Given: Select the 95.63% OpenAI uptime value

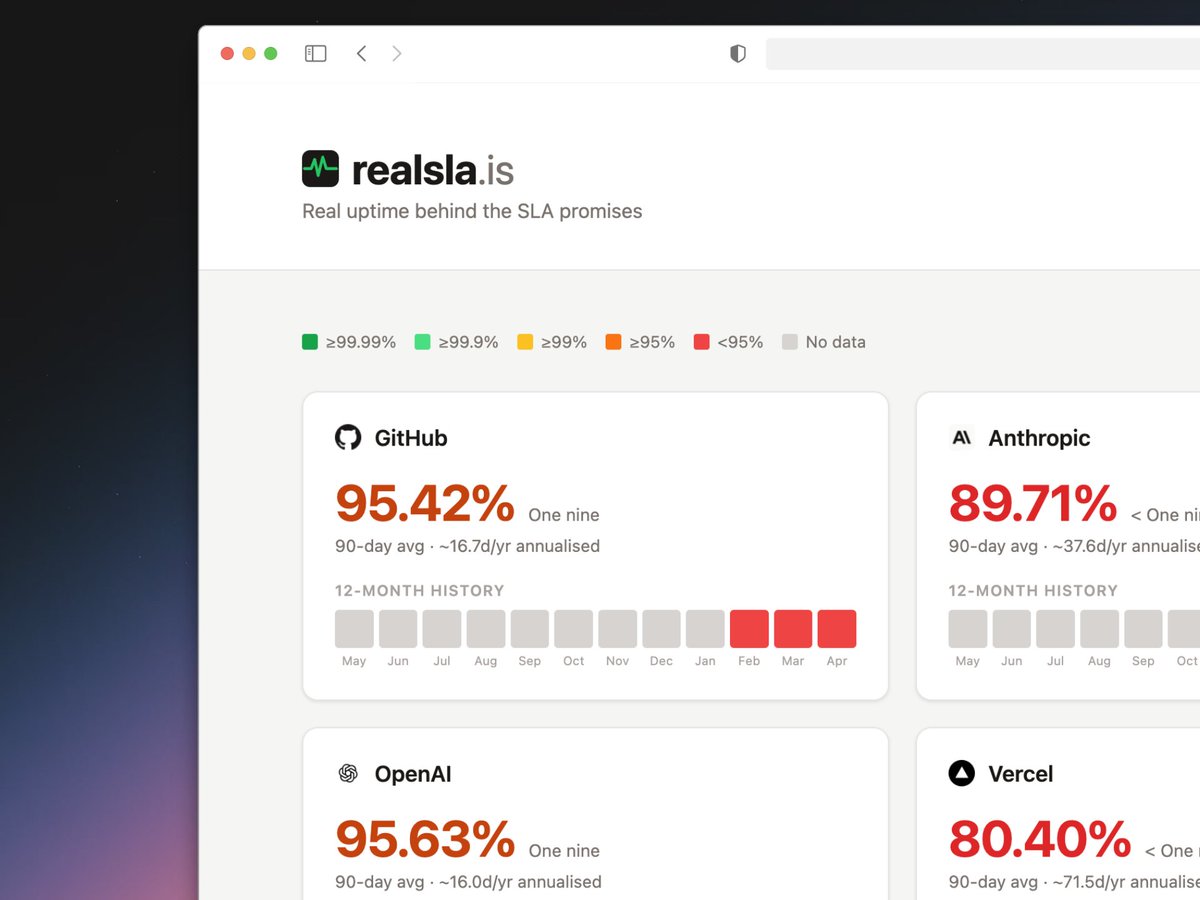Looking at the screenshot, I should point(425,839).
